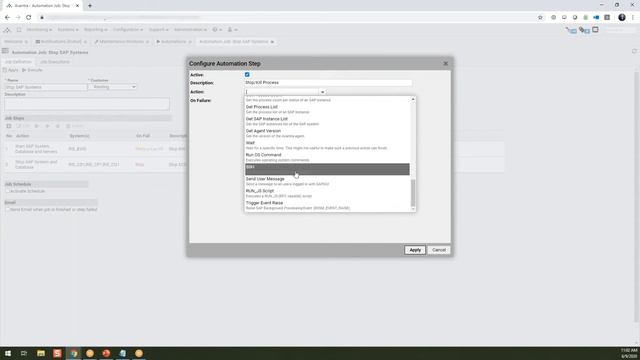
Task: Open File Explorer from the taskbar
Action: pos(41,353)
